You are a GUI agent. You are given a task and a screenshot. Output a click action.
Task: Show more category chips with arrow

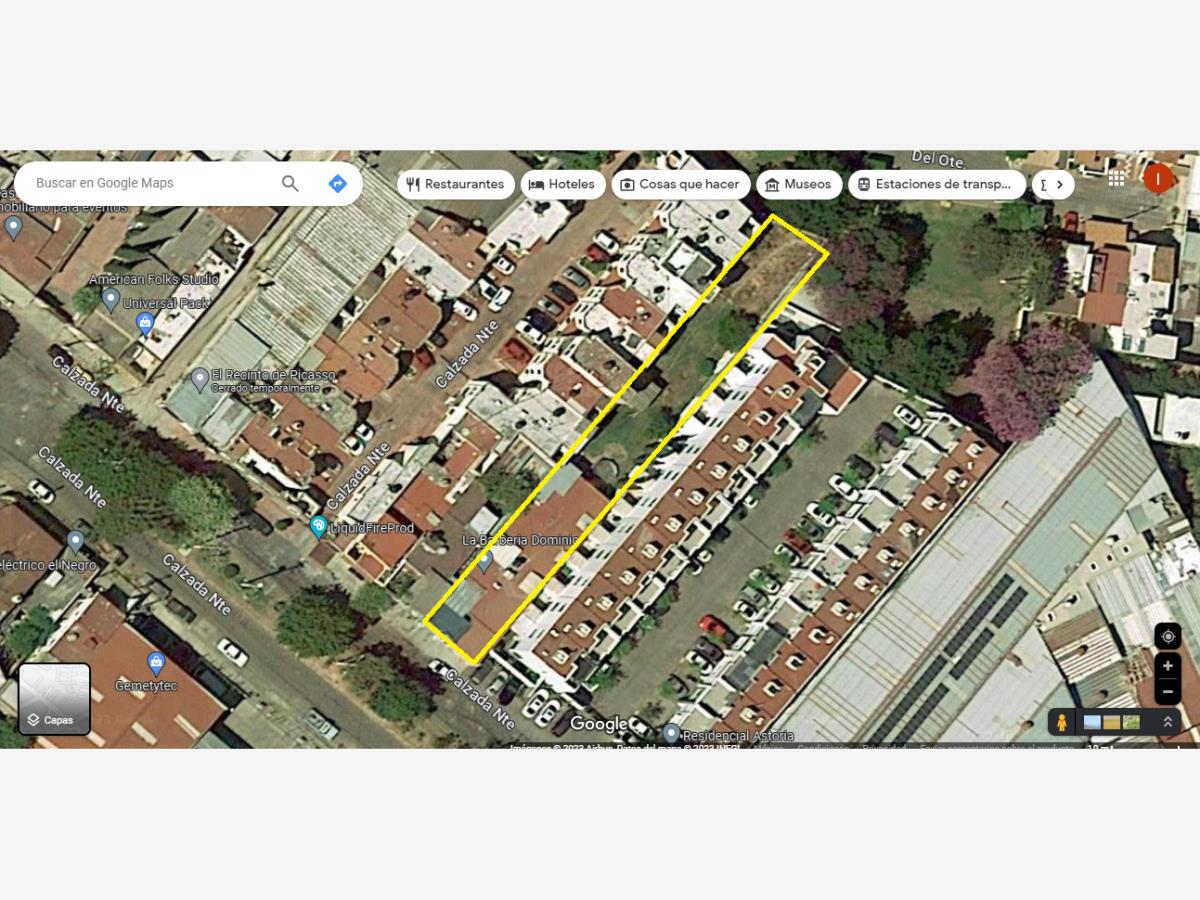point(1053,184)
